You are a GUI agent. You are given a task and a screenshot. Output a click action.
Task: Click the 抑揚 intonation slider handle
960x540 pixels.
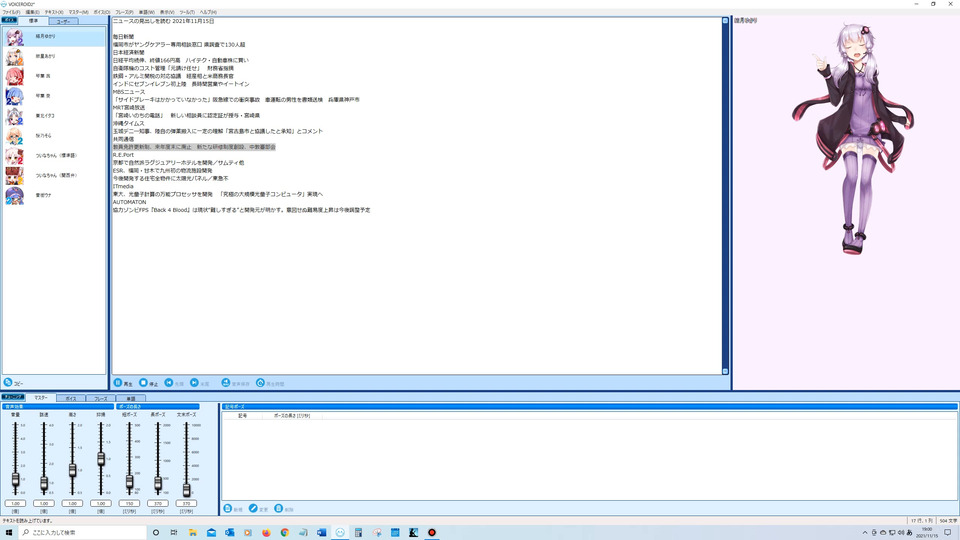(x=101, y=459)
